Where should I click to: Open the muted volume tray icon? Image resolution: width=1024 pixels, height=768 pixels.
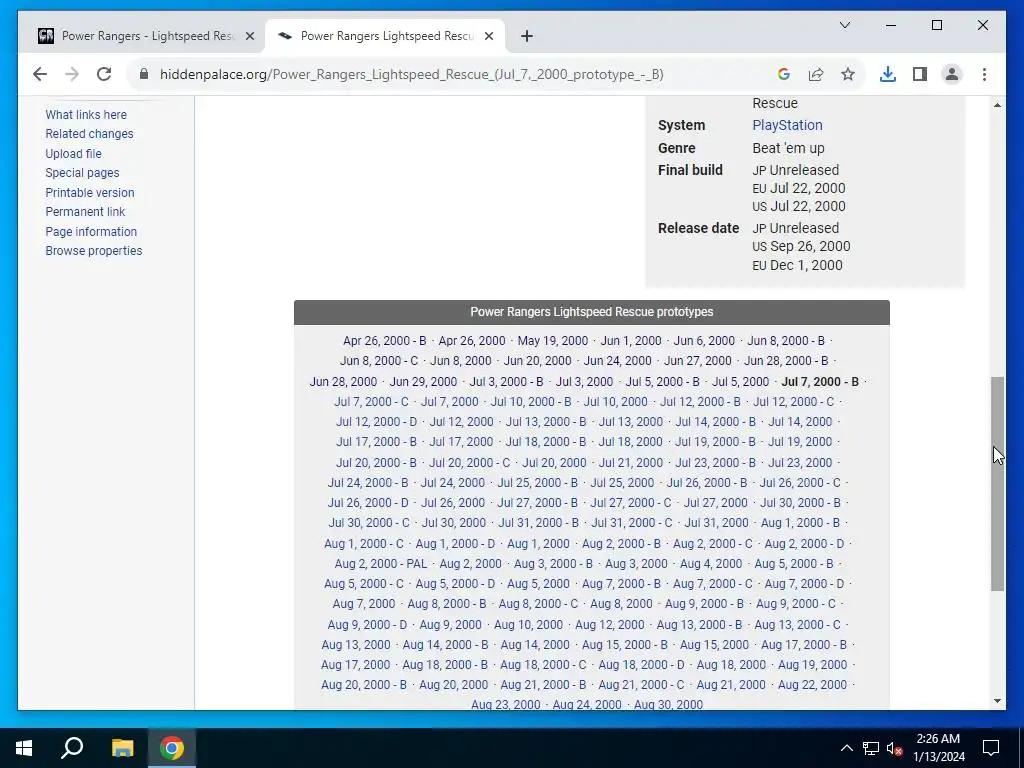[x=895, y=748]
